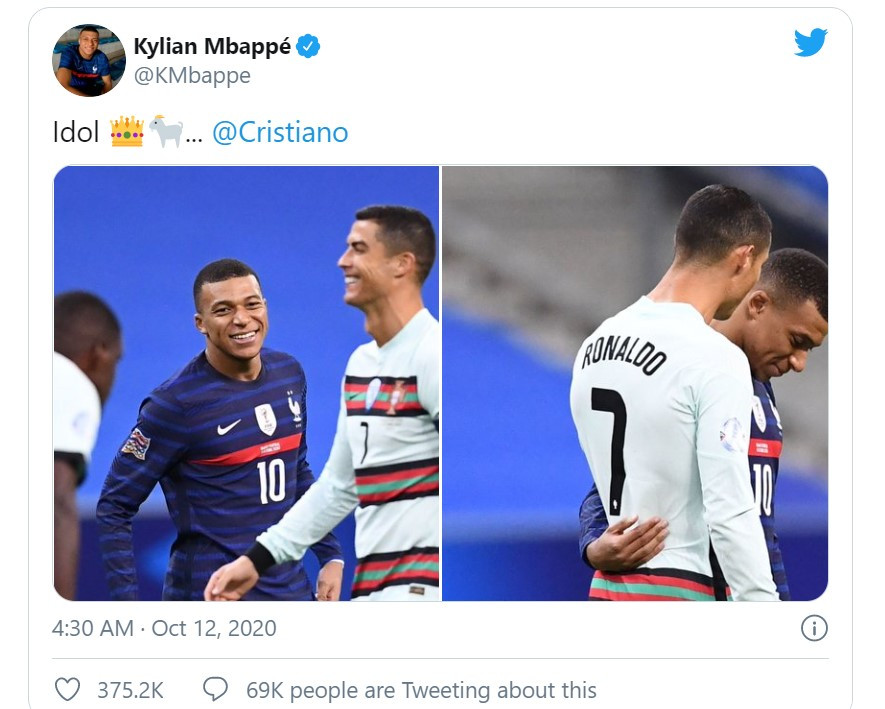Screen dimensions: 885x709
Task: Click the 375.2K likes count
Action: coord(130,690)
